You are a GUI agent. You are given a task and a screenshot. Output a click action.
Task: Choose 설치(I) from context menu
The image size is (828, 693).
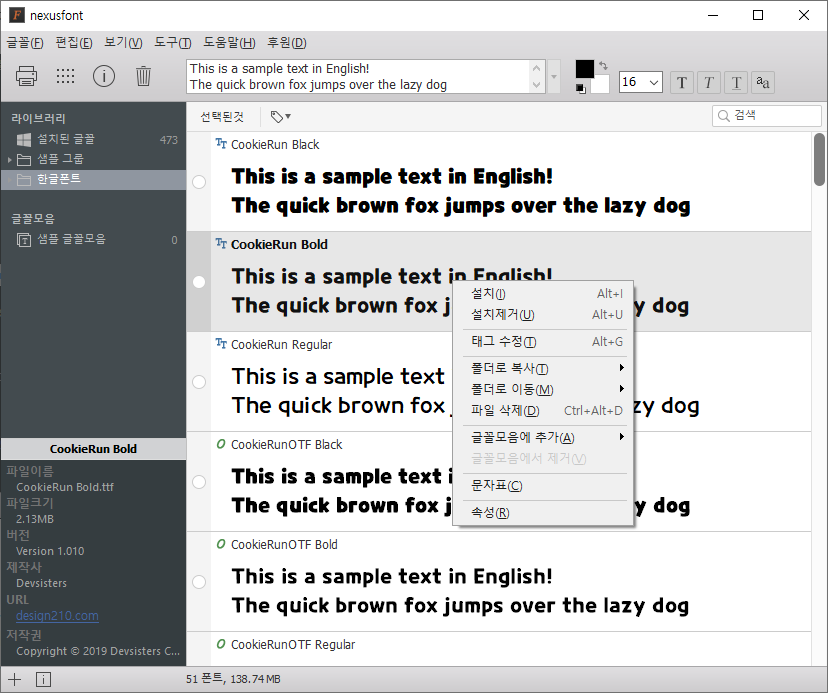click(544, 294)
